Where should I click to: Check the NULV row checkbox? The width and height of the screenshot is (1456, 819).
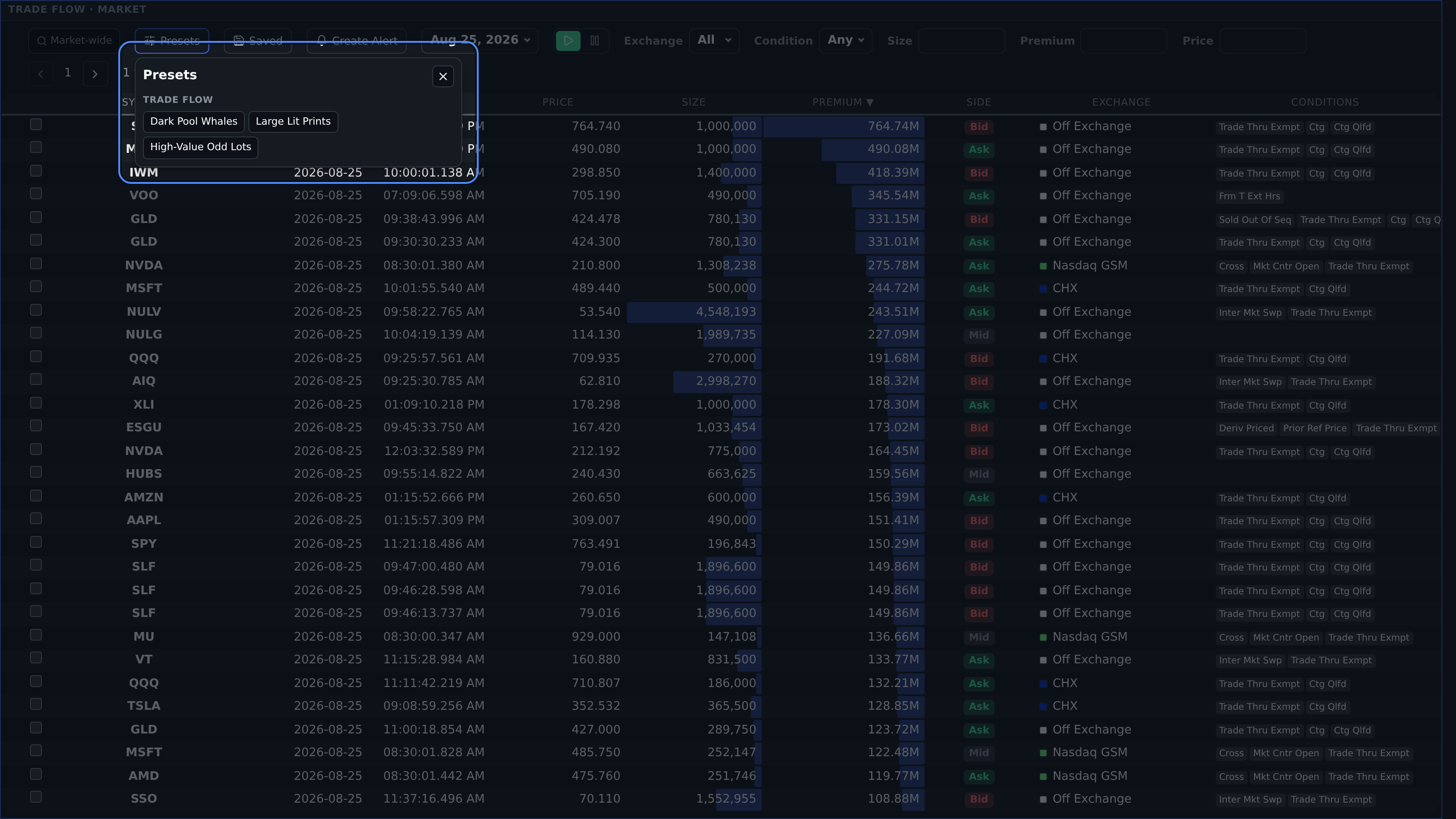(35, 310)
